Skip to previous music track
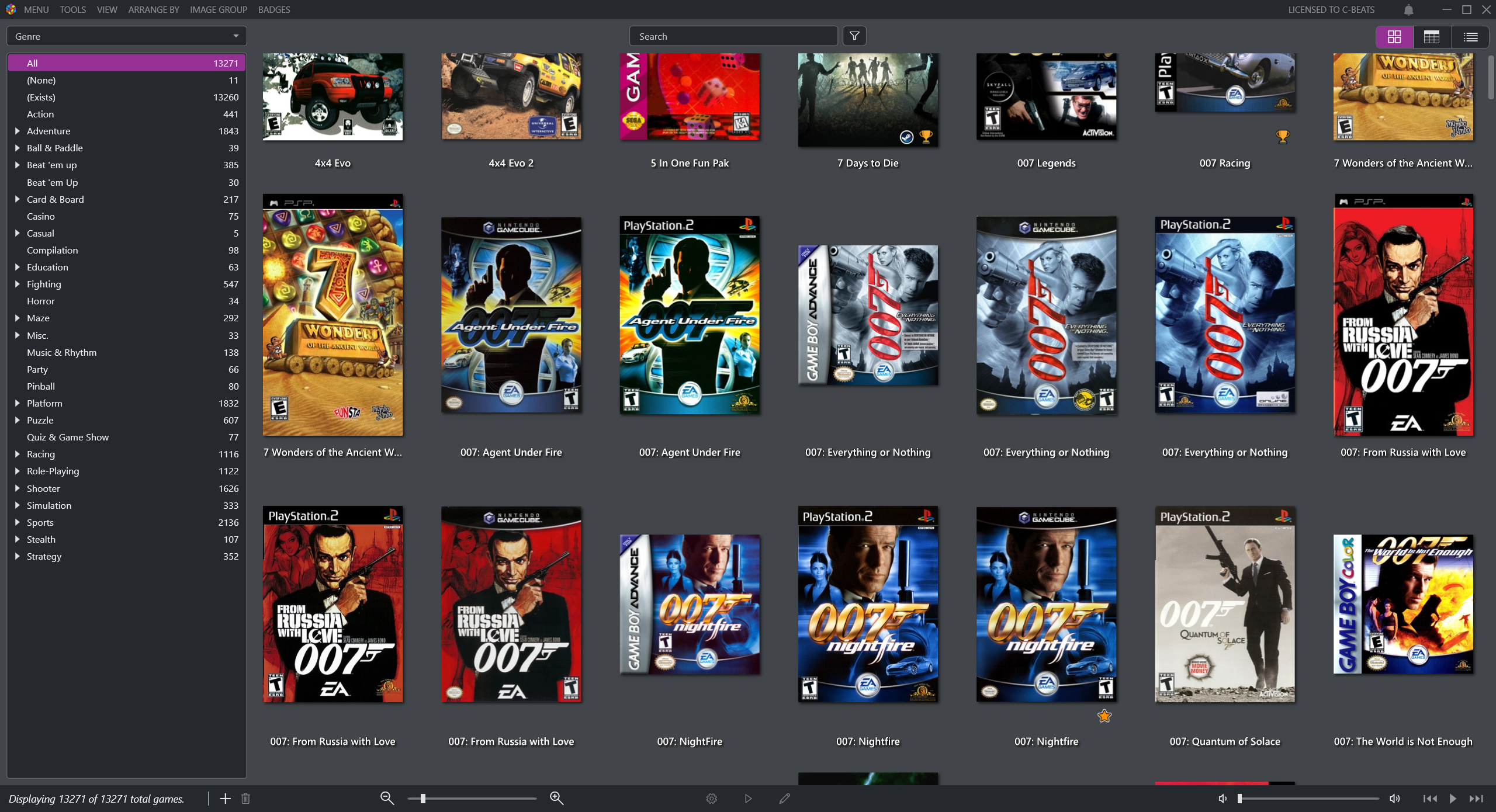The height and width of the screenshot is (812, 1496). pos(1430,799)
